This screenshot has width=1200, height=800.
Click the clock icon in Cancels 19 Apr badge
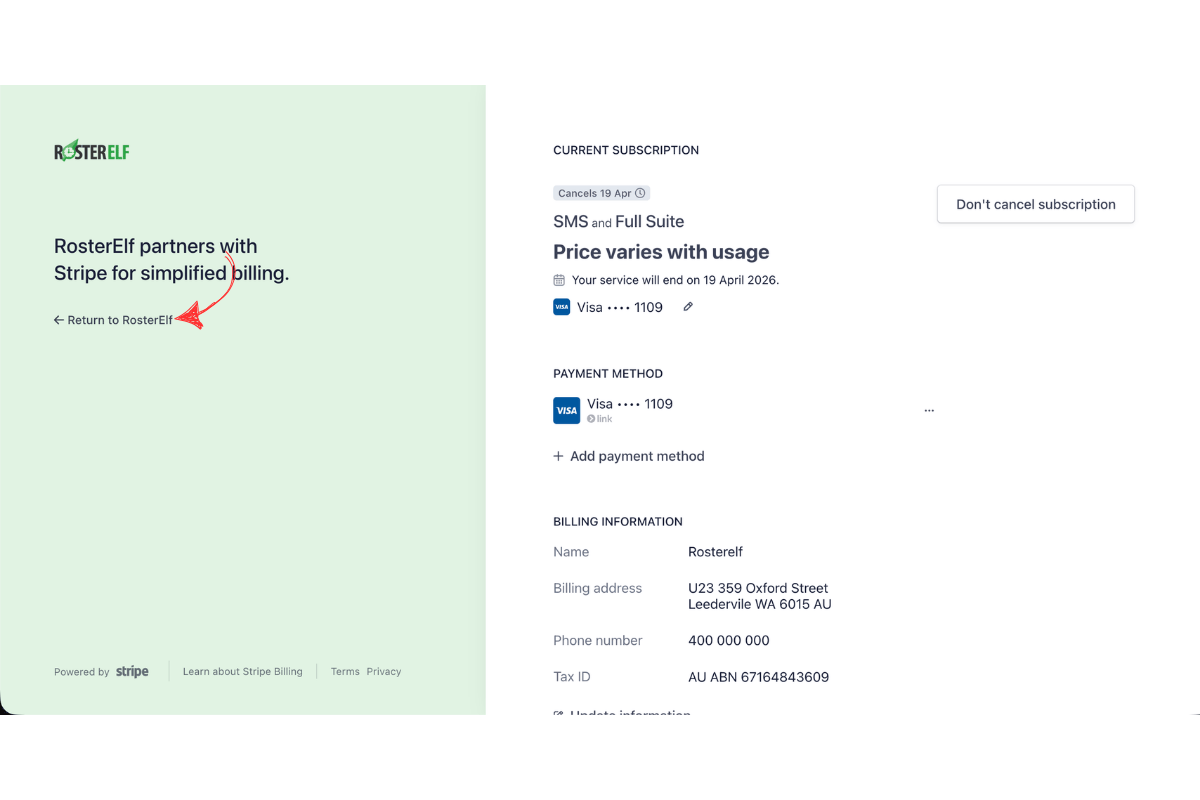(641, 192)
